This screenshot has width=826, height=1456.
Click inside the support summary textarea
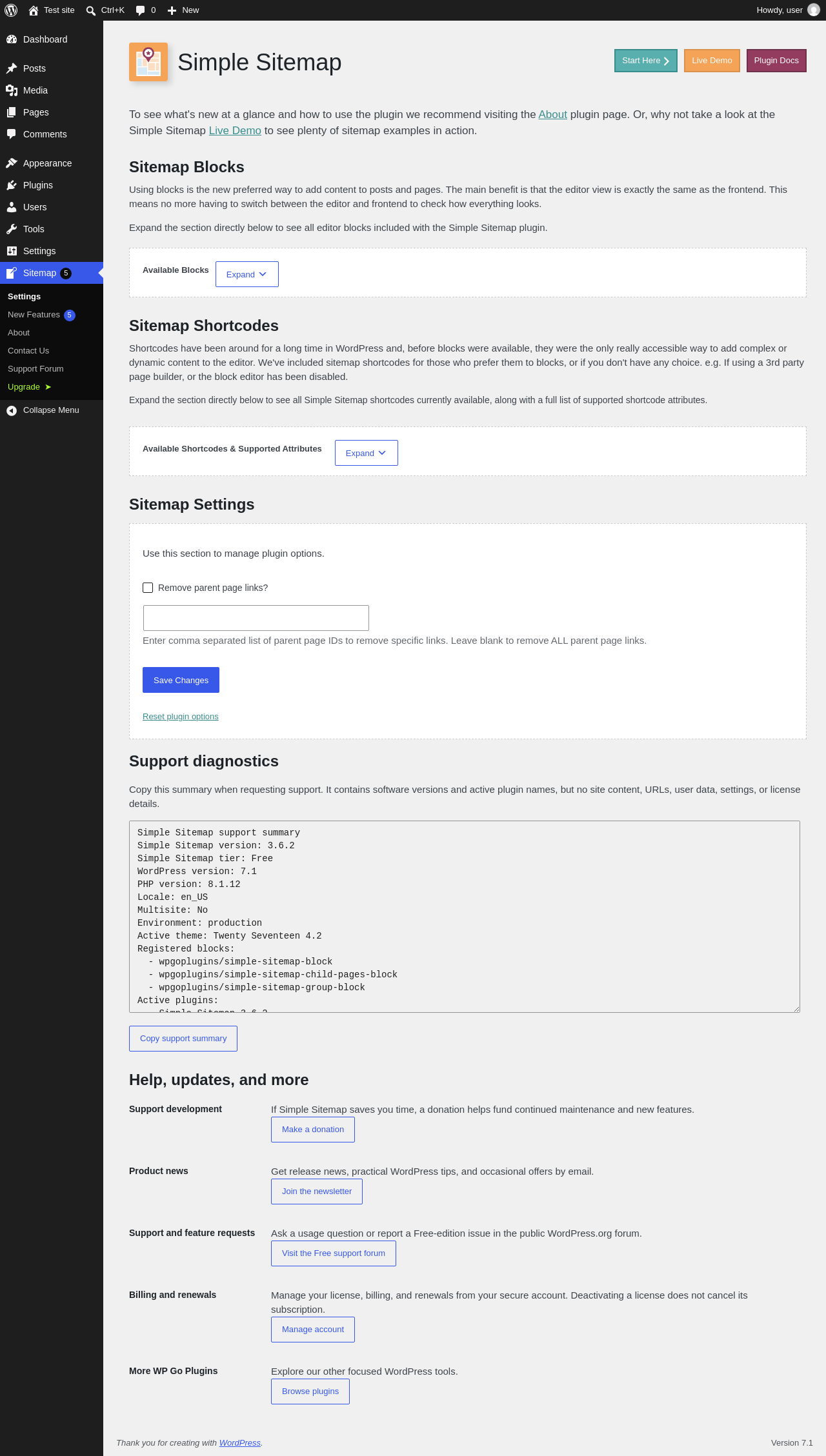465,917
